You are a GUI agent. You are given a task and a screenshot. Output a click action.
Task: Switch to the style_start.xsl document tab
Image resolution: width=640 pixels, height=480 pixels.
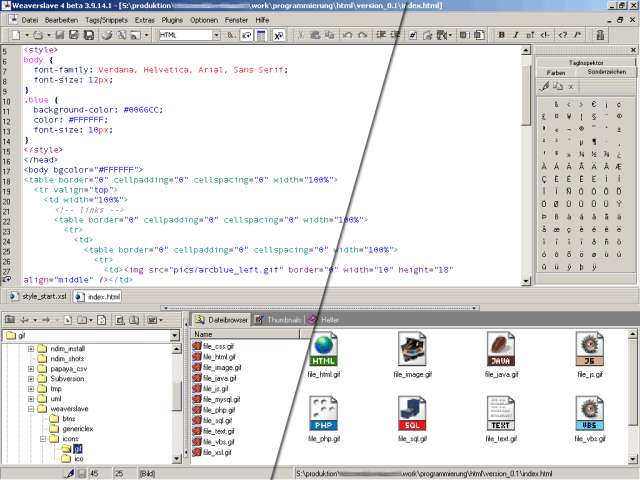point(38,296)
